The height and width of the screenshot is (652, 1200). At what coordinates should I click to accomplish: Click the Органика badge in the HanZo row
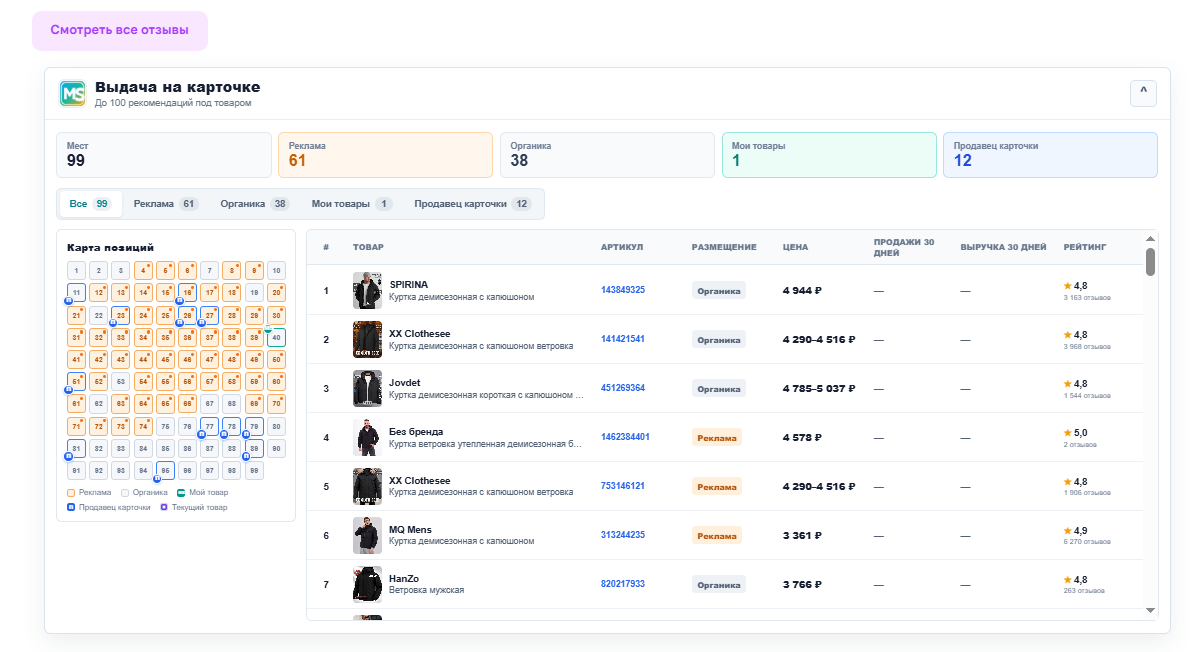[x=719, y=584]
